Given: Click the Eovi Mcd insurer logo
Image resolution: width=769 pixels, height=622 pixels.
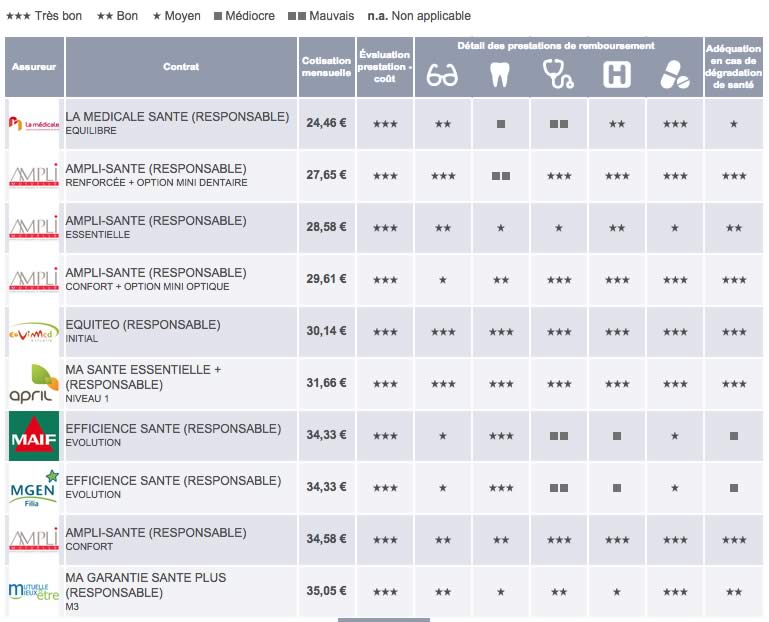Looking at the screenshot, I should (33, 332).
